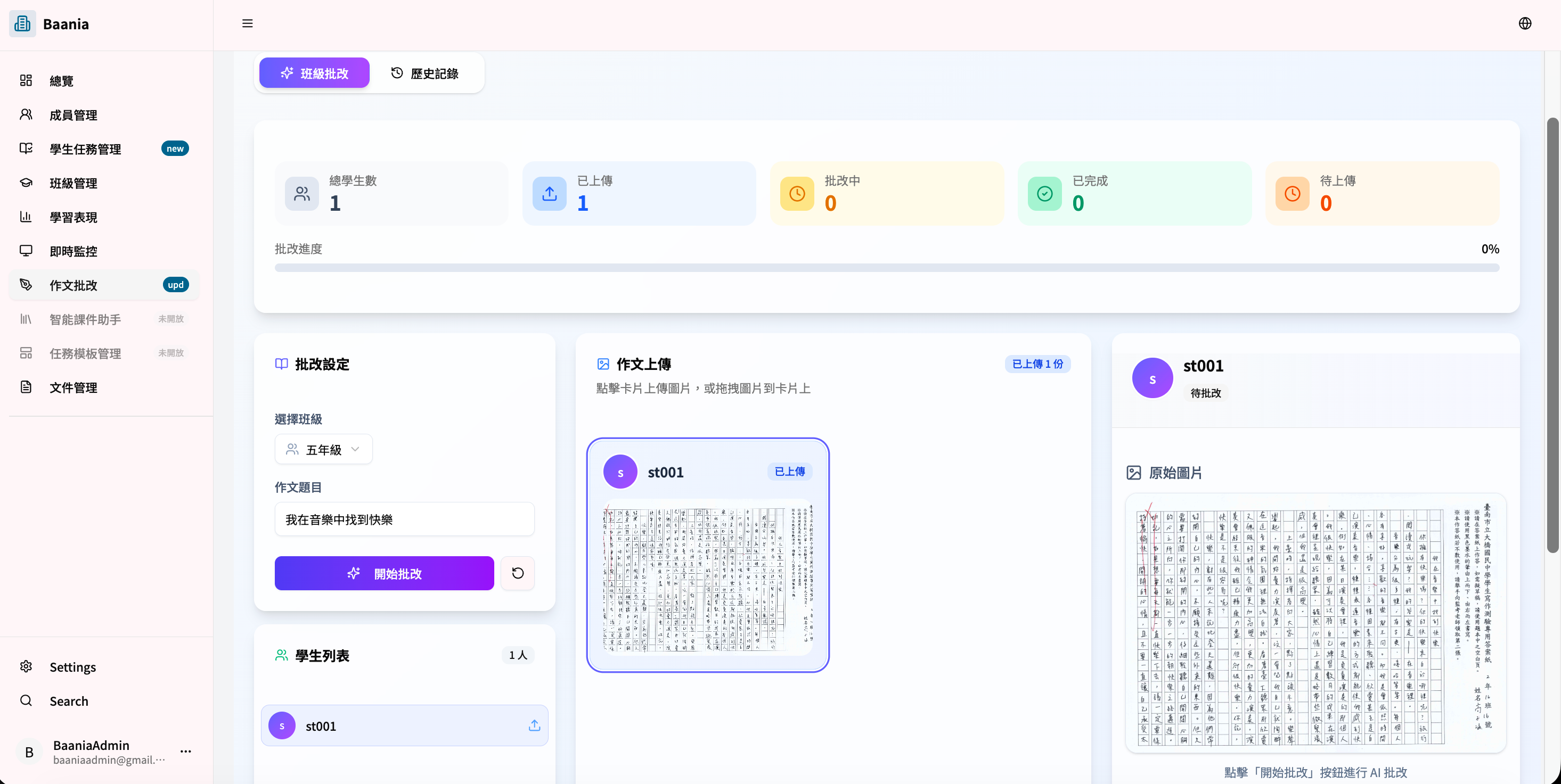Click the reset icon next to 開始批改

[518, 573]
